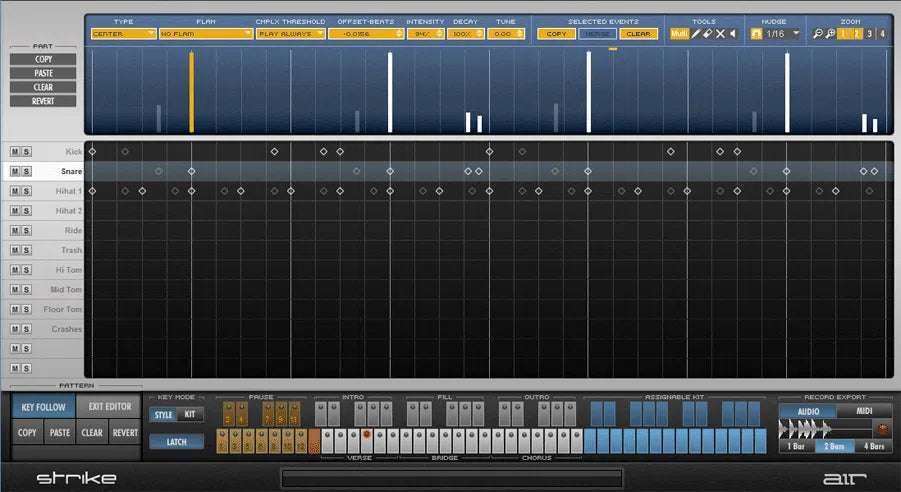
Task: Click the X delete tool icon
Action: tap(720, 34)
